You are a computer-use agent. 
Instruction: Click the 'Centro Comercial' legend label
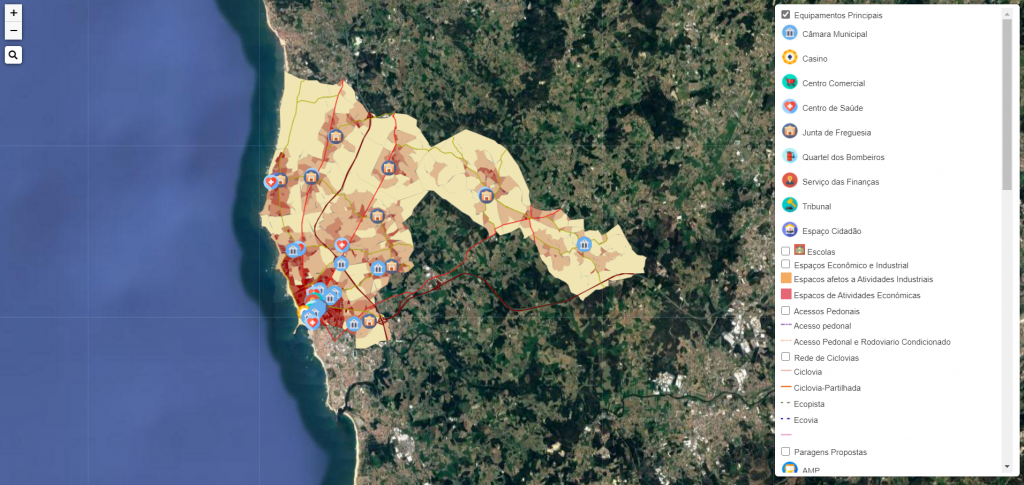833,84
